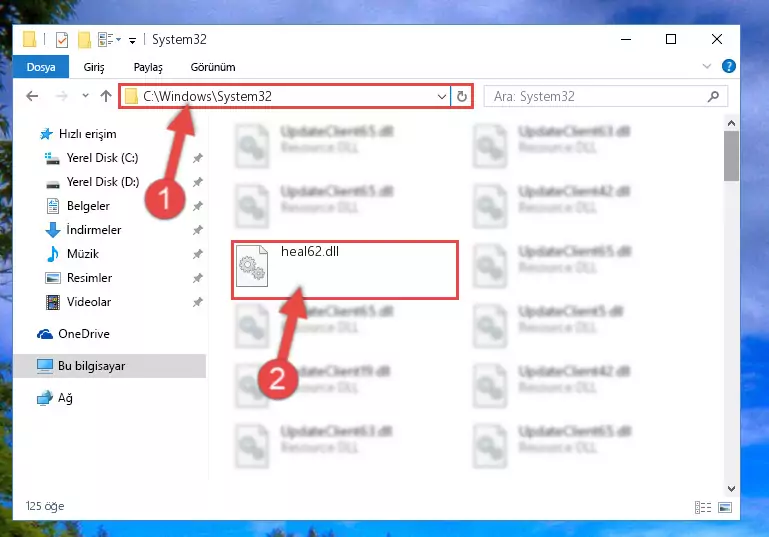Image resolution: width=769 pixels, height=537 pixels.
Task: Go back with the left arrow
Action: [32, 96]
